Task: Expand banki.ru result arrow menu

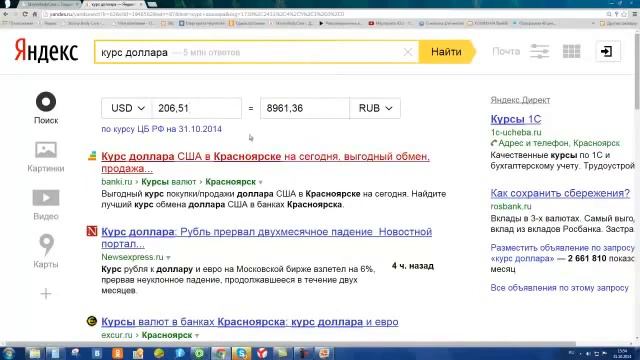Action: [260, 182]
